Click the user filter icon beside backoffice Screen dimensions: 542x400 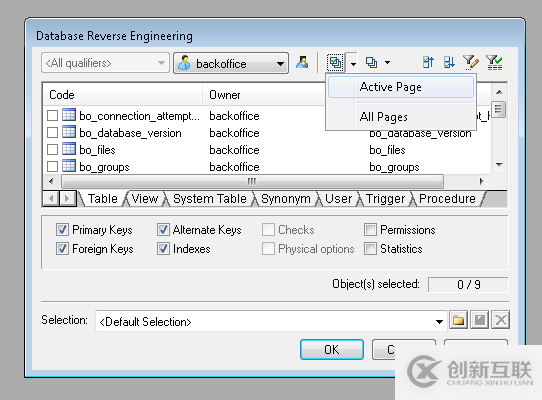[302, 63]
